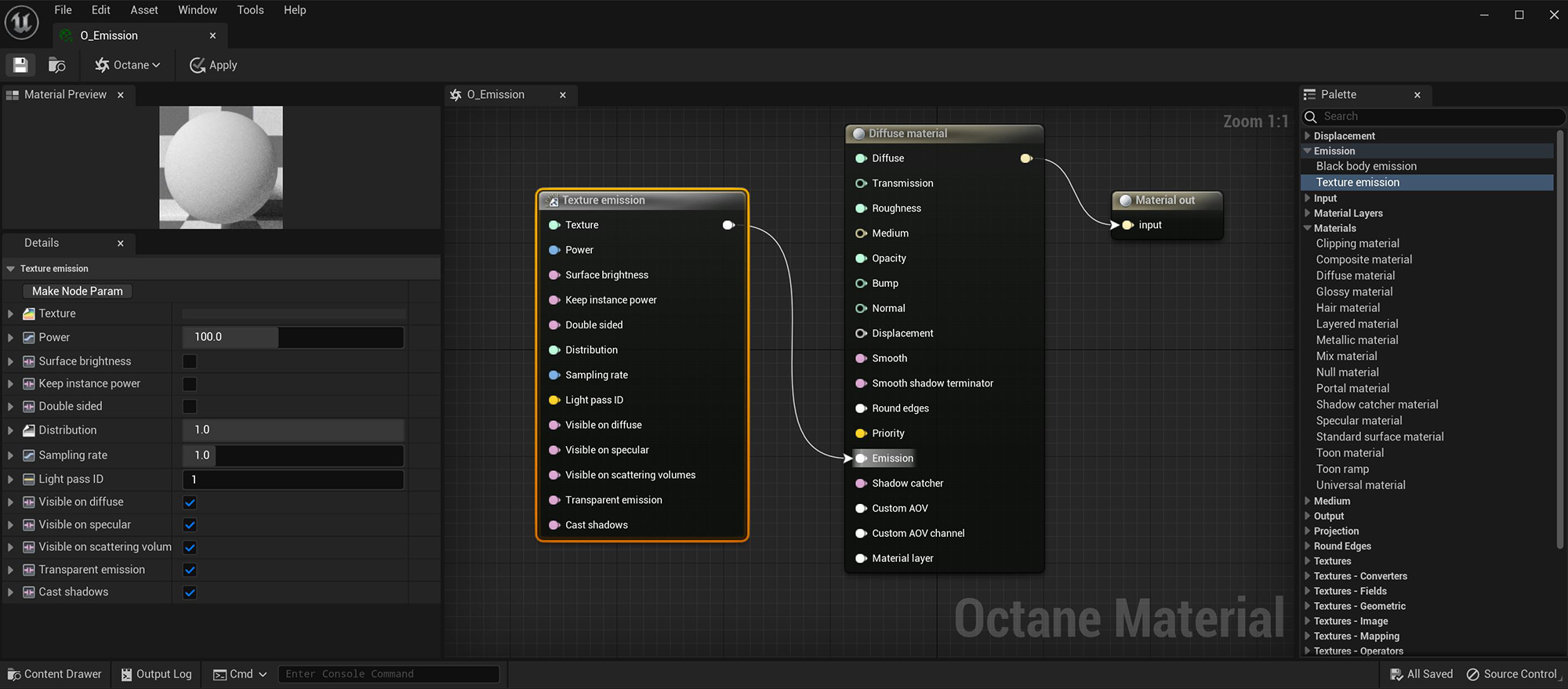The height and width of the screenshot is (689, 1568).
Task: Uncheck Cast shadows checkbox
Action: tap(190, 593)
